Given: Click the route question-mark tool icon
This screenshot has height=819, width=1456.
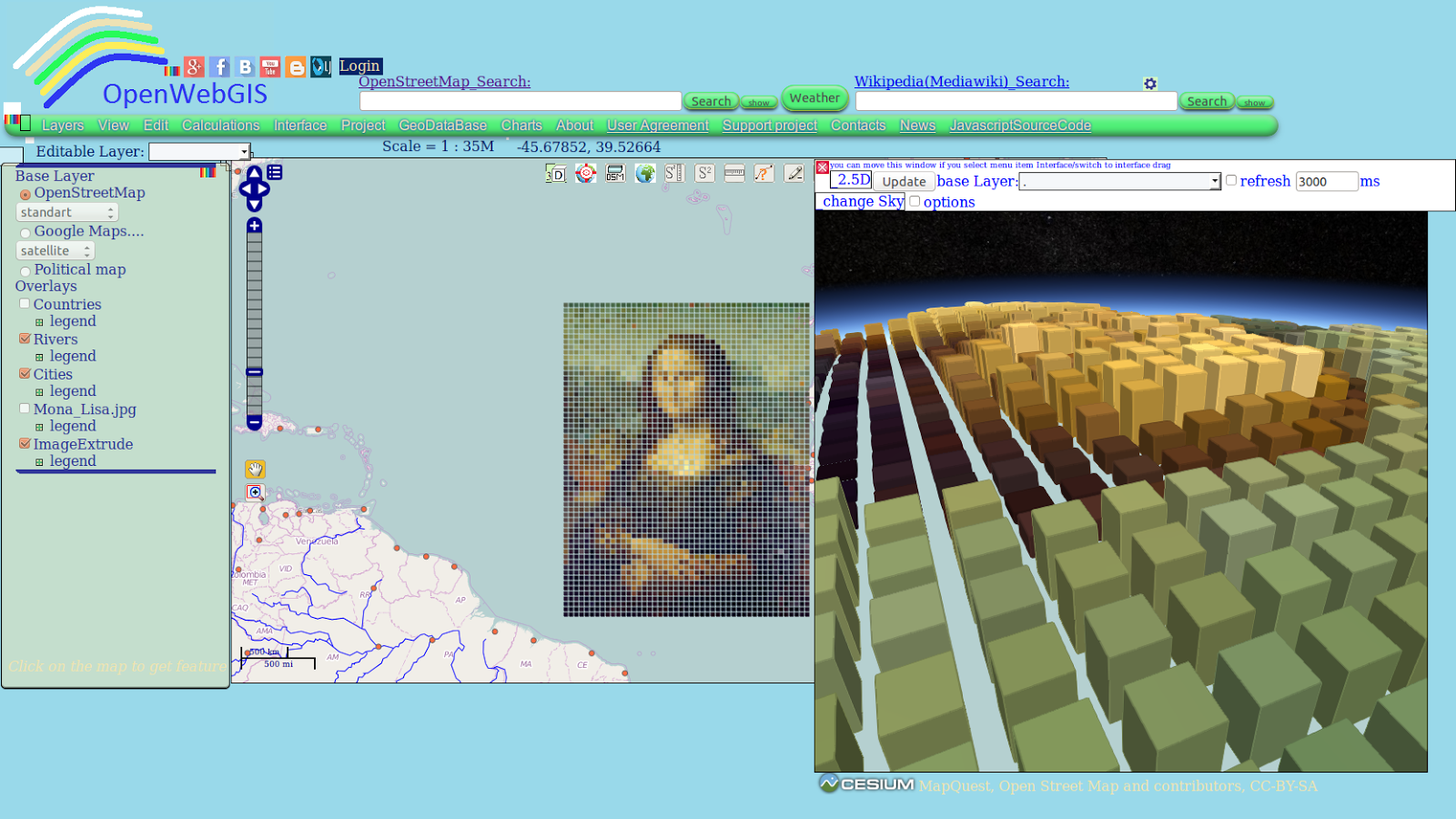Looking at the screenshot, I should [x=764, y=174].
